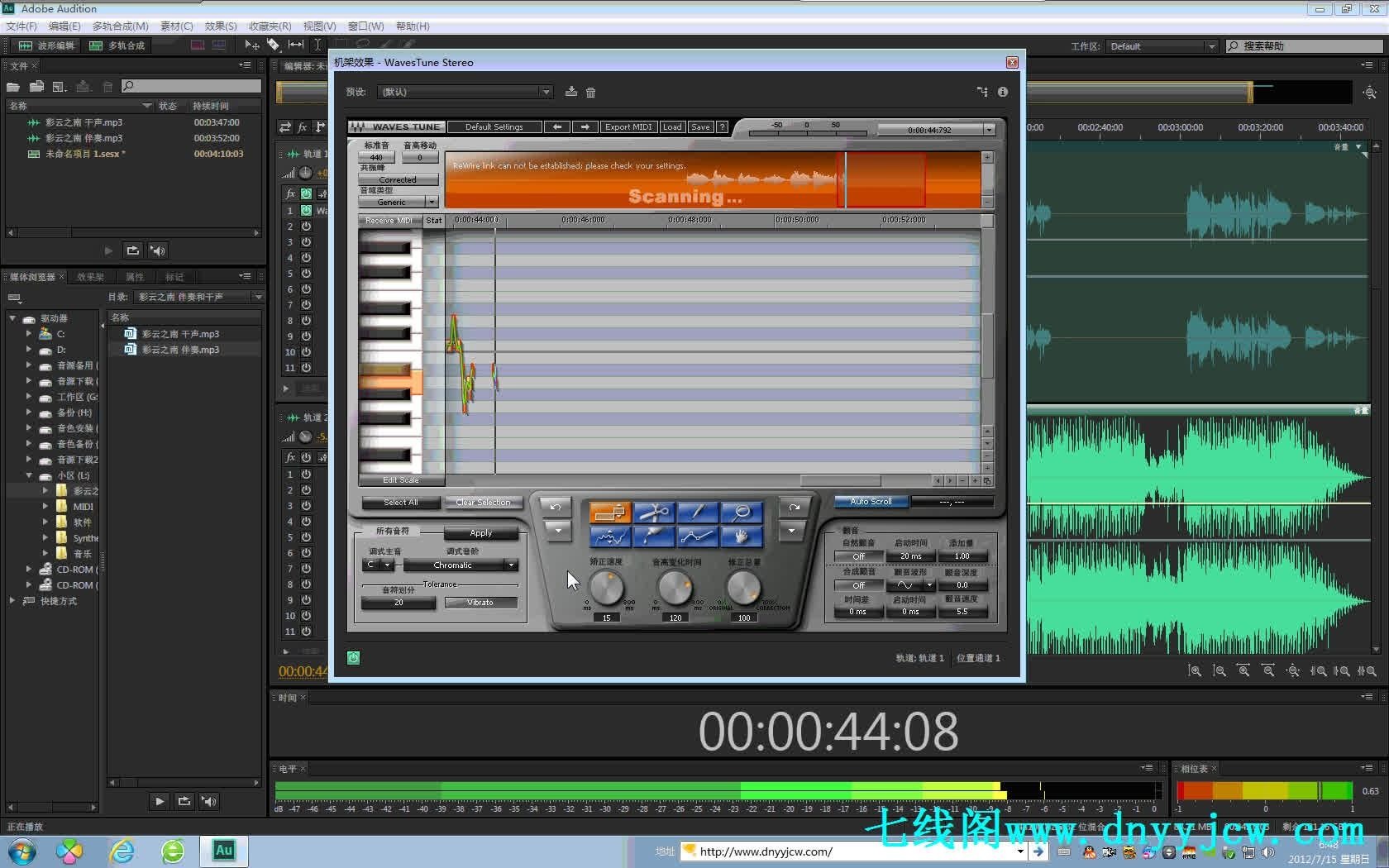The image size is (1389, 868).
Task: Switch to 波形编辑 view
Action: (48, 45)
